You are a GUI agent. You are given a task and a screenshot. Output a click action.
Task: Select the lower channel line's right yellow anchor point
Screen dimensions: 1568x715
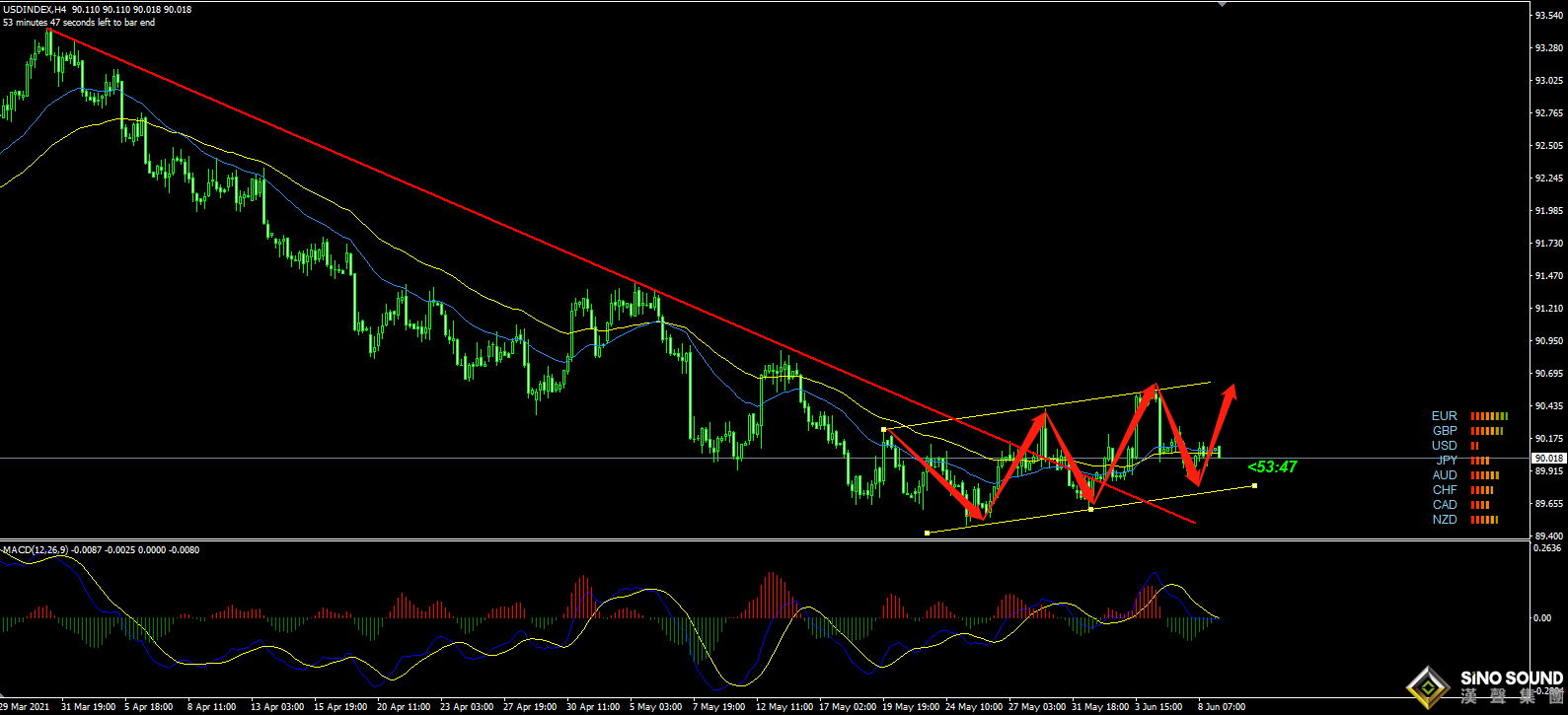[x=1254, y=485]
